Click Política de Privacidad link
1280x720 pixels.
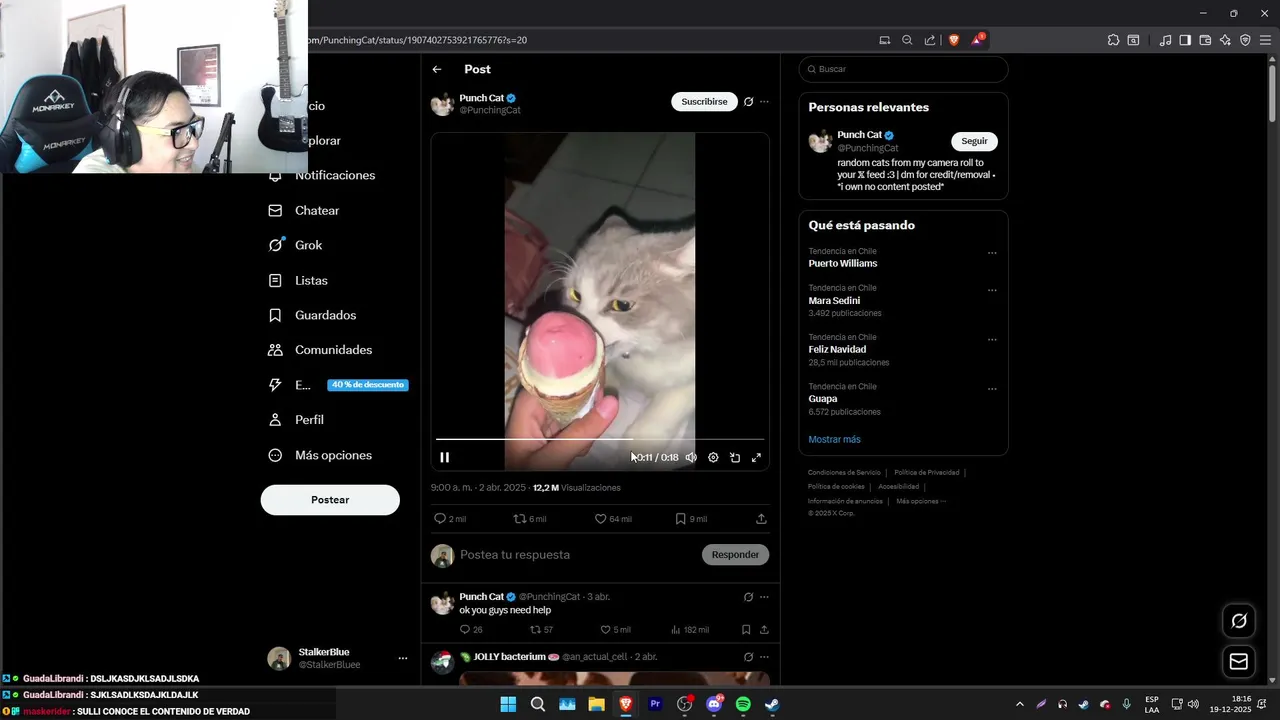click(x=927, y=472)
